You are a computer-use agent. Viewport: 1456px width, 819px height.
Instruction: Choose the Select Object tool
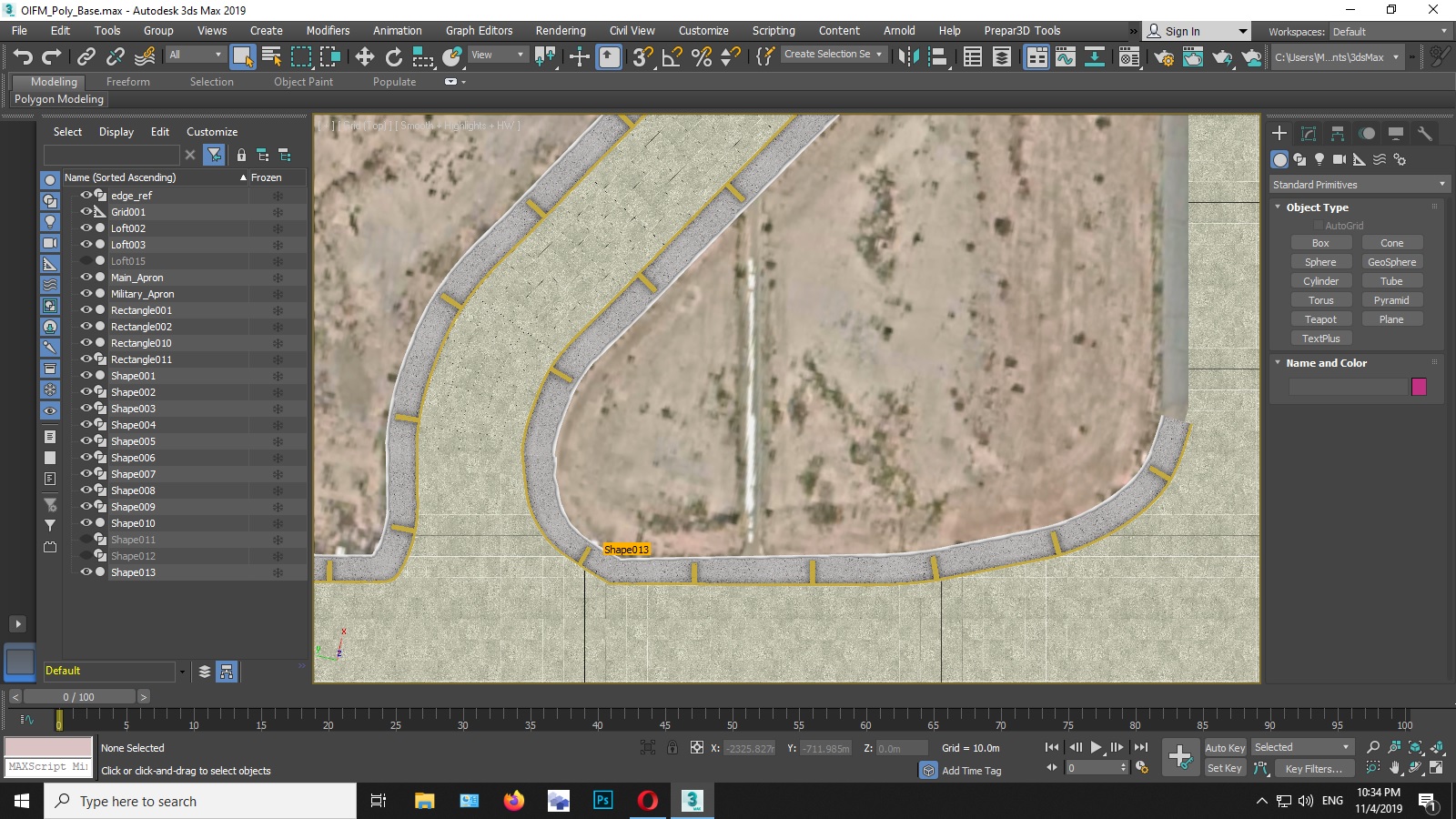tap(242, 56)
